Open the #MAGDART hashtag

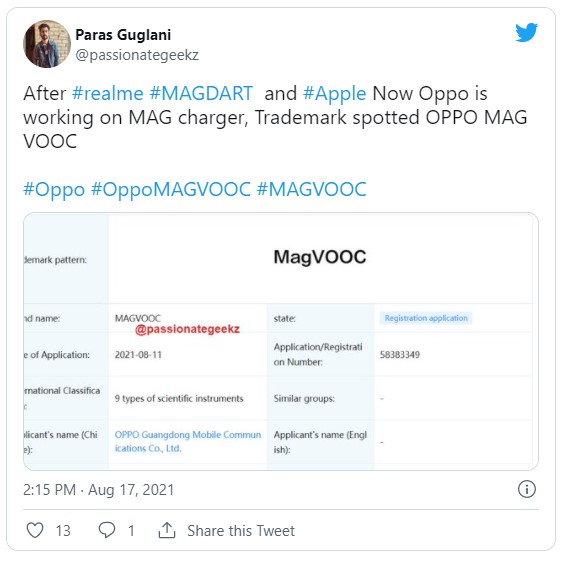pyautogui.click(x=201, y=93)
